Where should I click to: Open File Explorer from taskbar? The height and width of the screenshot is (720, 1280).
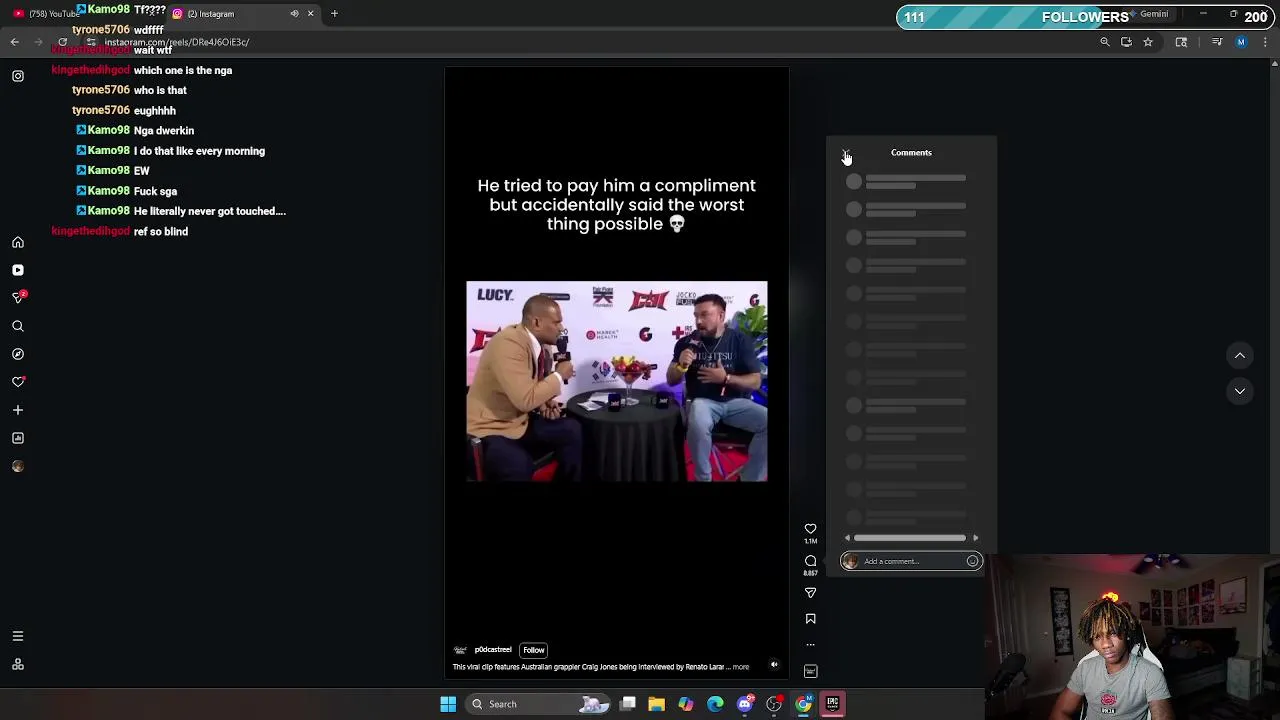(x=657, y=704)
